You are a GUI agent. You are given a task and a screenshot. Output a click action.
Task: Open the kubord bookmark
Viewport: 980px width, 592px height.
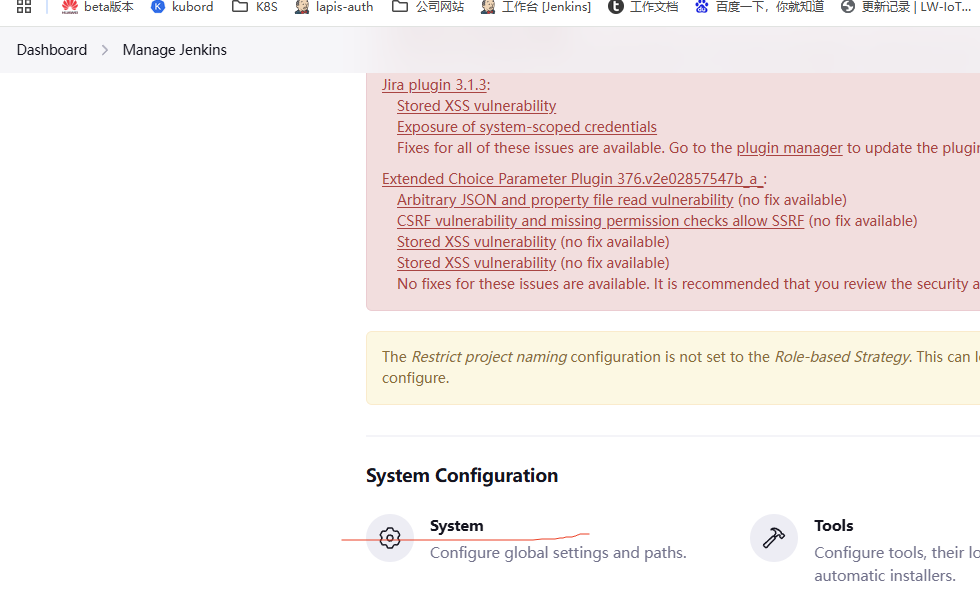tap(182, 7)
